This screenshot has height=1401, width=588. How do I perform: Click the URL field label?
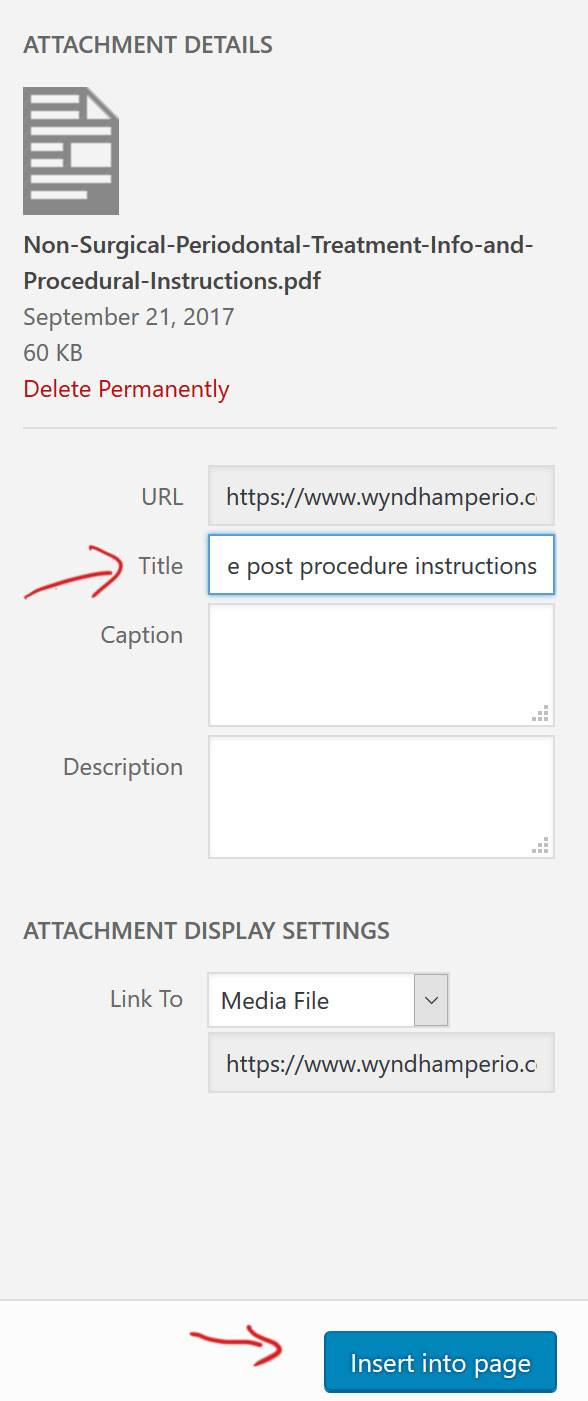click(162, 496)
